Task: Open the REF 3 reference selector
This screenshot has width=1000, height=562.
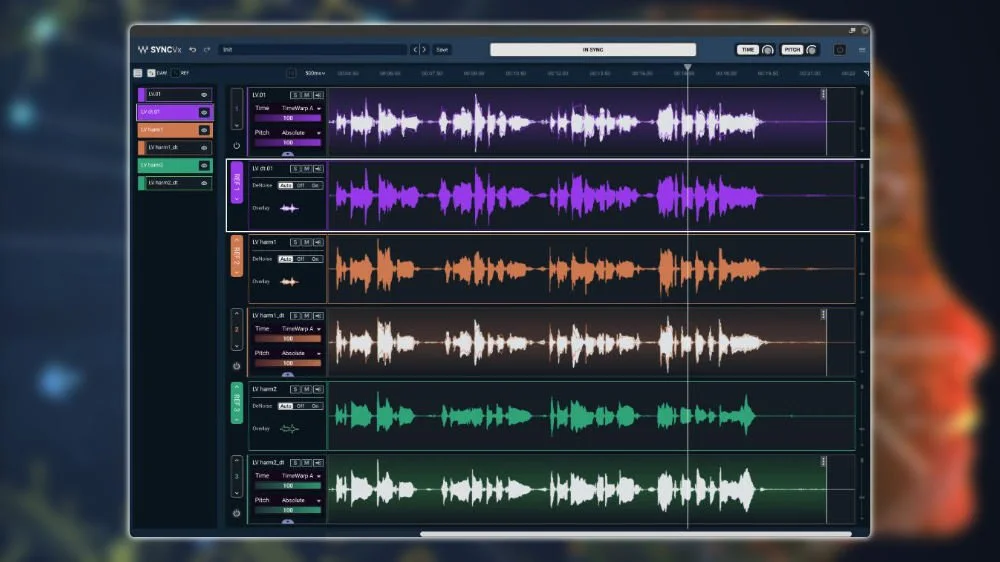Action: (237, 403)
